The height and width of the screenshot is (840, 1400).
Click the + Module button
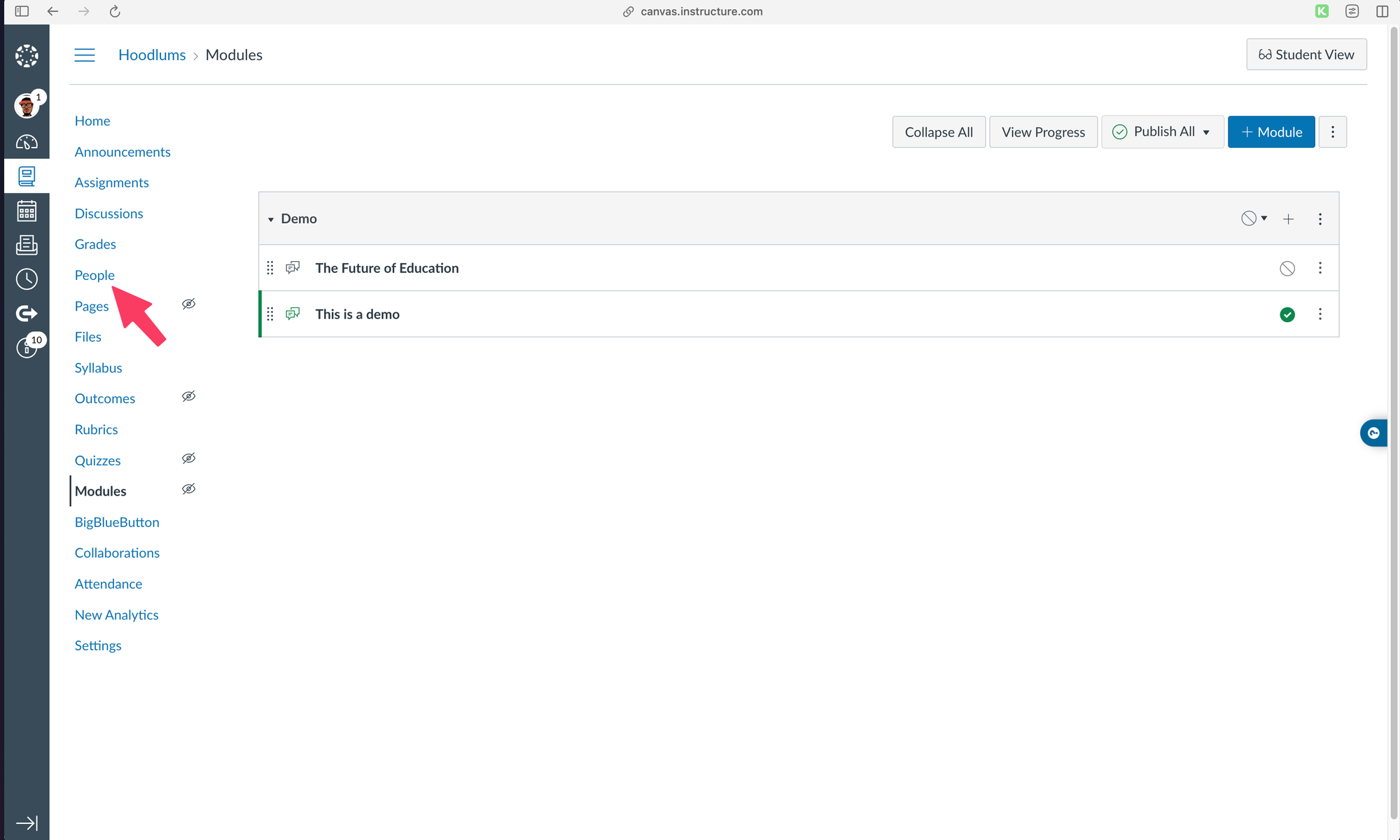[1270, 132]
